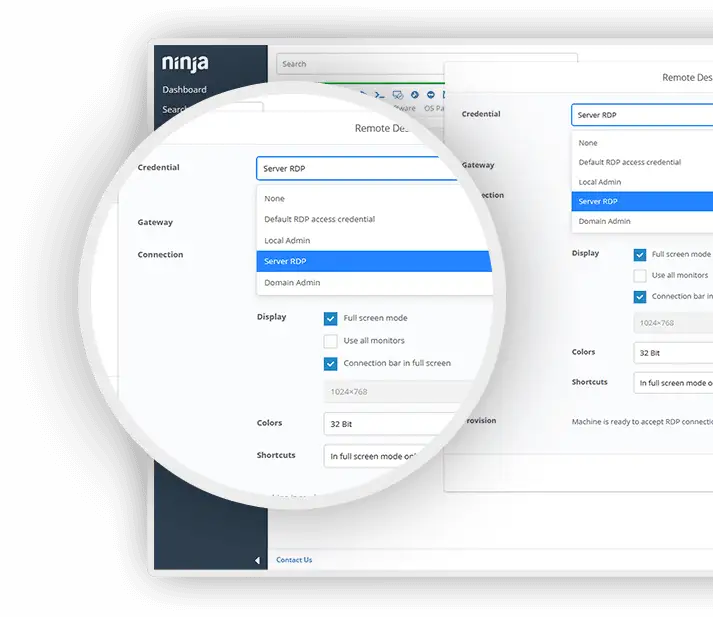The width and height of the screenshot is (713, 617).
Task: Uncheck Full screen mode in the magnified view
Action: (331, 319)
